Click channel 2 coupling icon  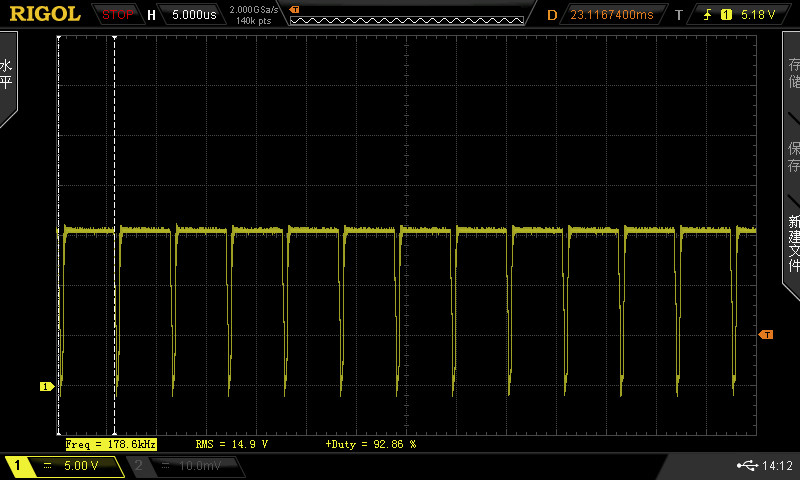point(165,465)
